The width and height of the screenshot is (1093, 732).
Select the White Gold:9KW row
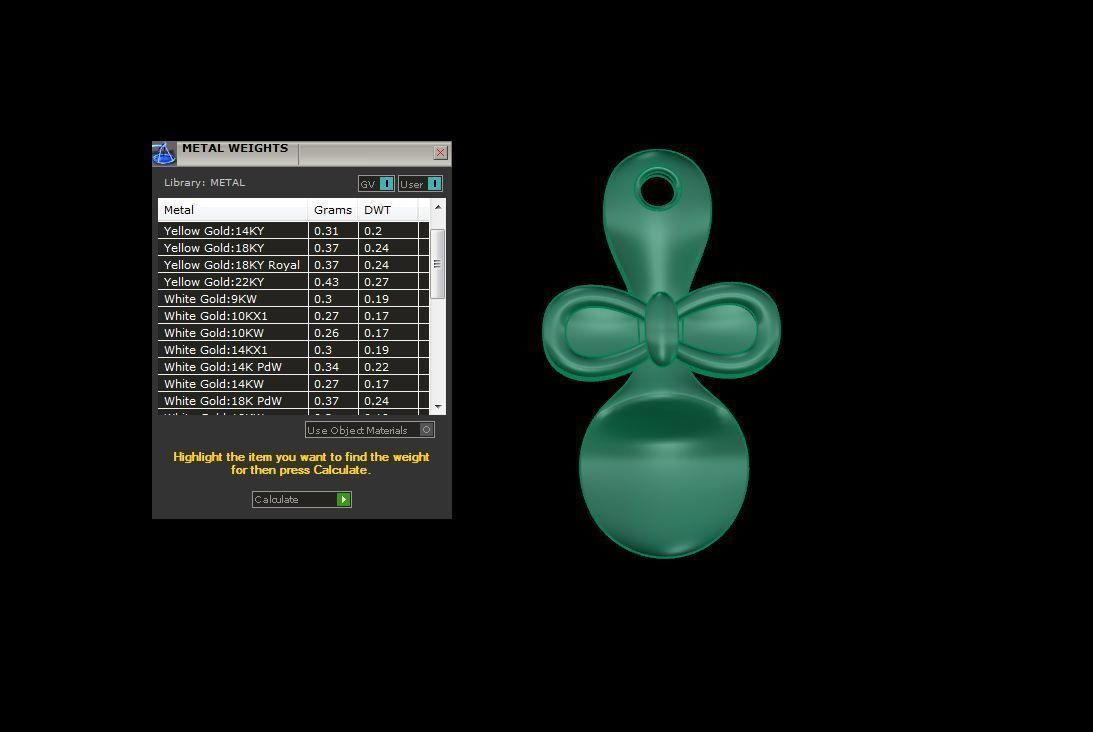(x=293, y=298)
